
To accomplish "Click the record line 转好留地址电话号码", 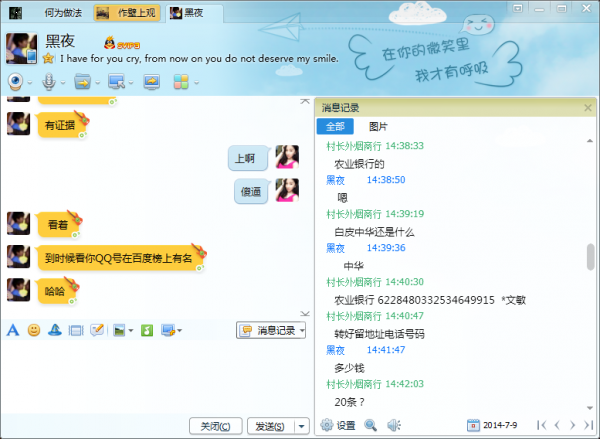I will pyautogui.click(x=379, y=334).
